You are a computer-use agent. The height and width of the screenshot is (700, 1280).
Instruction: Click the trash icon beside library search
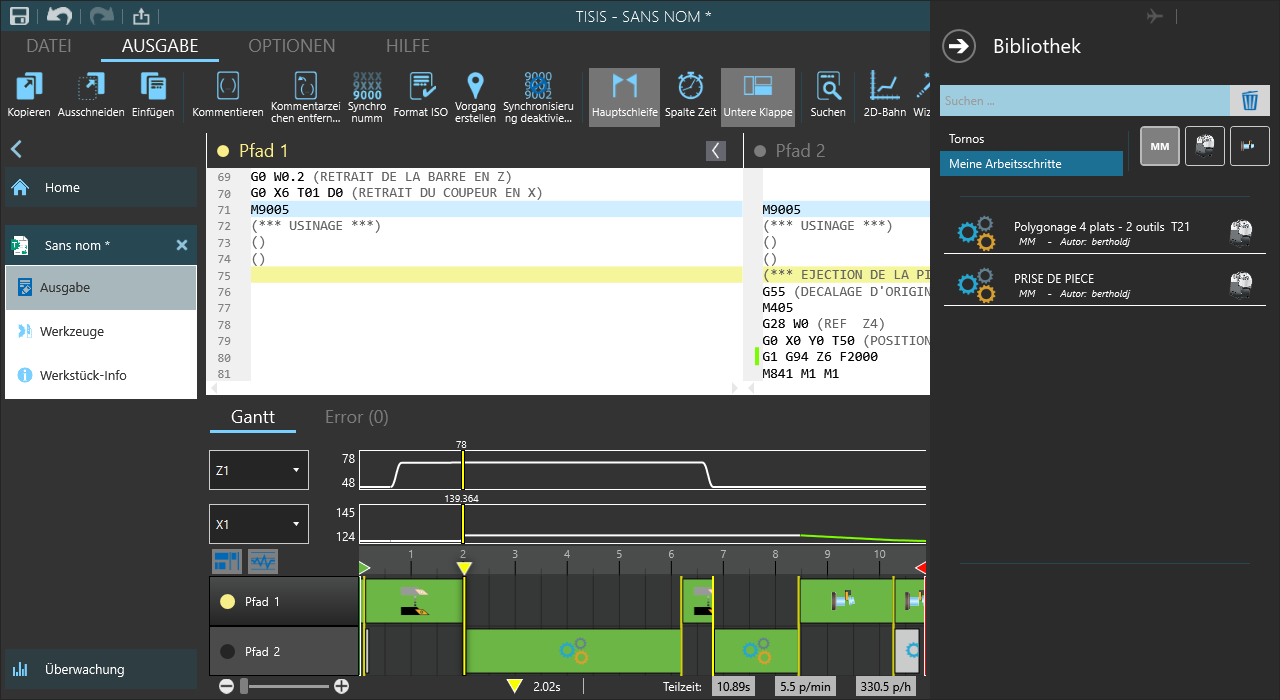pyautogui.click(x=1249, y=101)
